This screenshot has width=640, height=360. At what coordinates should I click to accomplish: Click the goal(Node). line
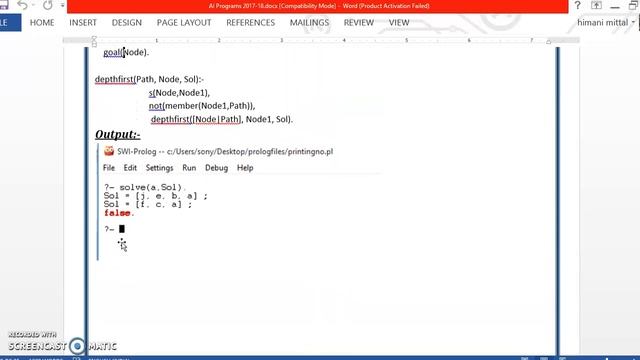[x=126, y=52]
